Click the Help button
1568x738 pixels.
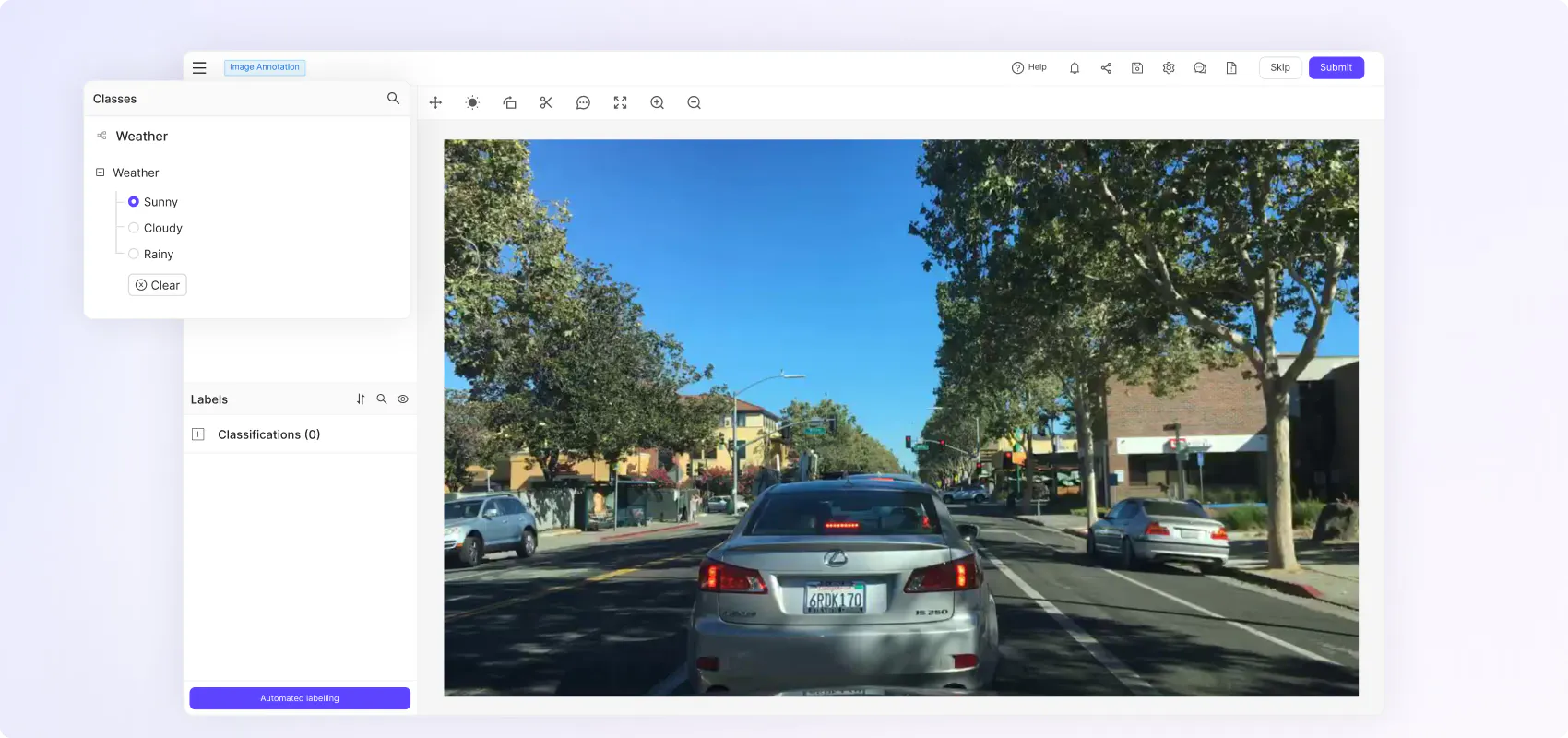[x=1028, y=67]
